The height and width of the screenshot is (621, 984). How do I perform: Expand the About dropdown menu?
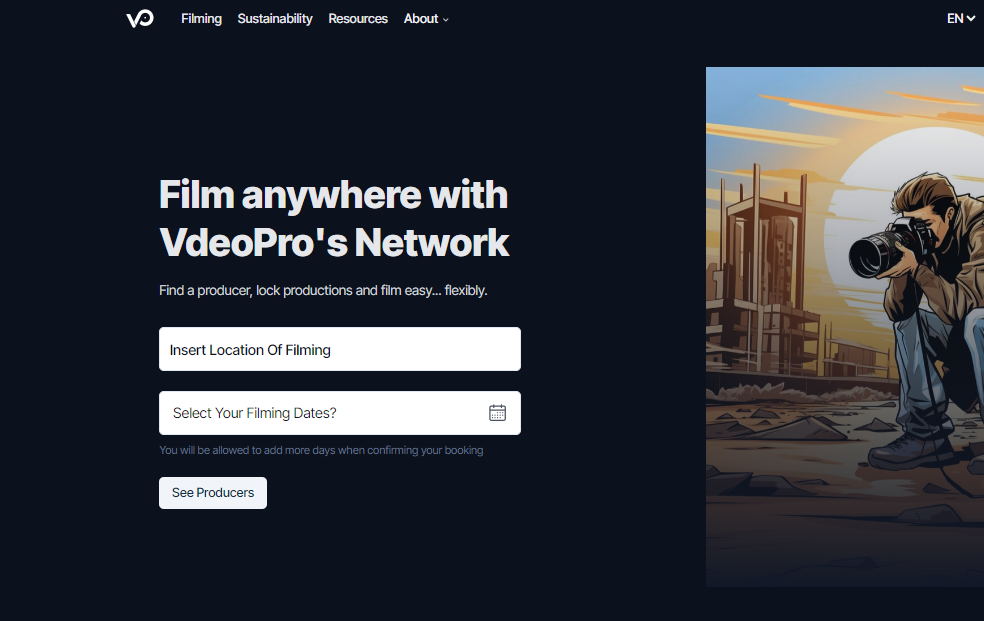click(x=426, y=19)
